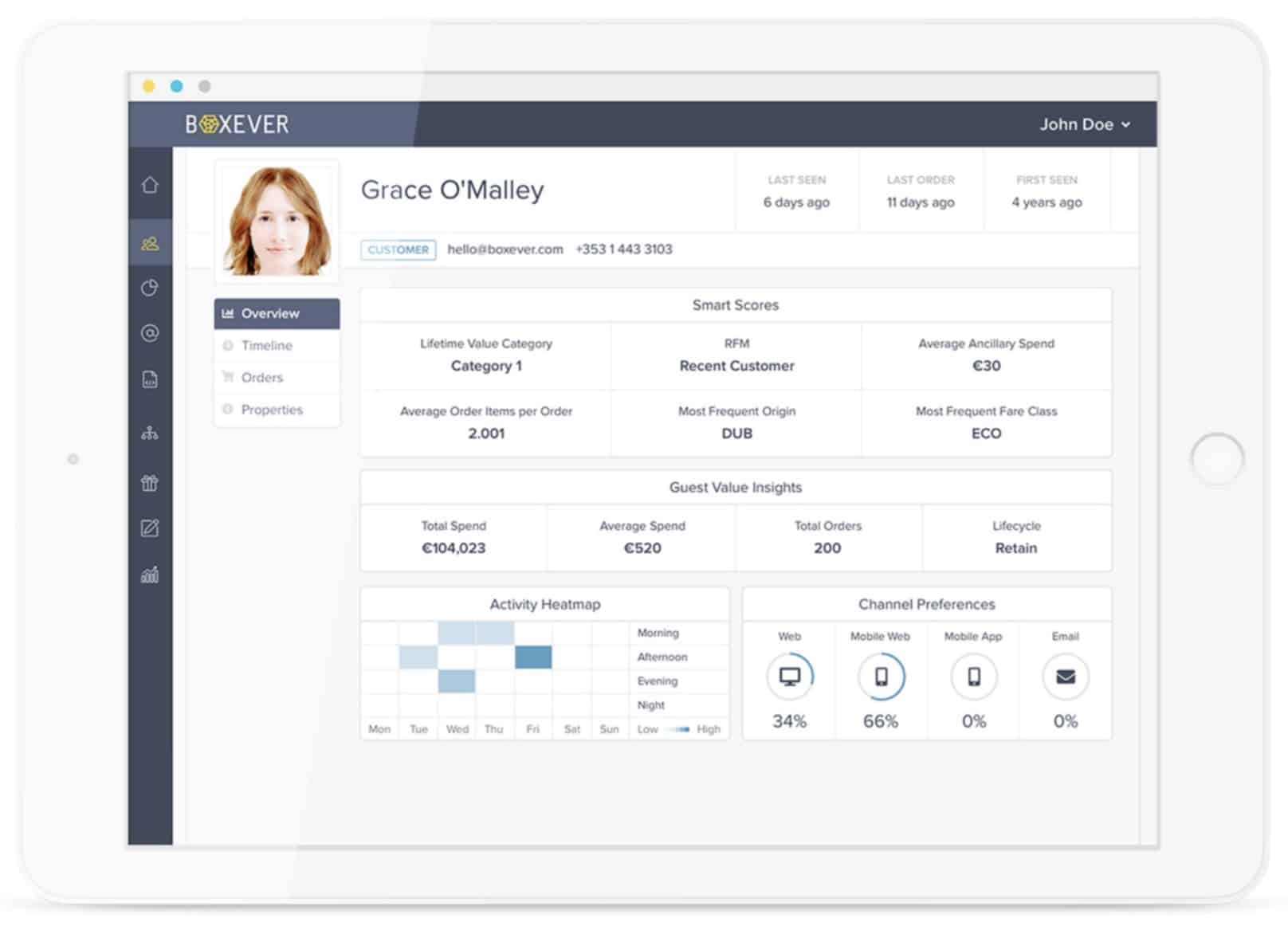
Task: Click the 'Recent Customer' RFM value
Action: click(x=736, y=366)
